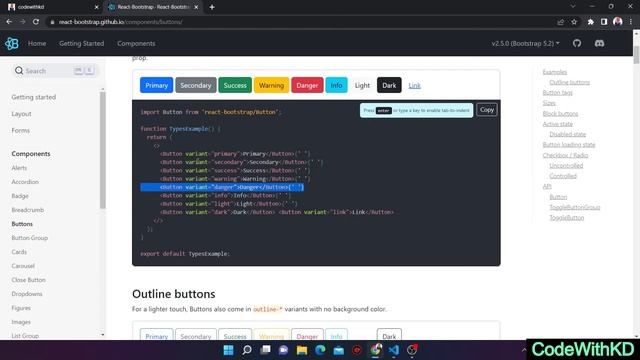640x360 pixels.
Task: Open Alerts in the sidebar
Action: [19, 168]
